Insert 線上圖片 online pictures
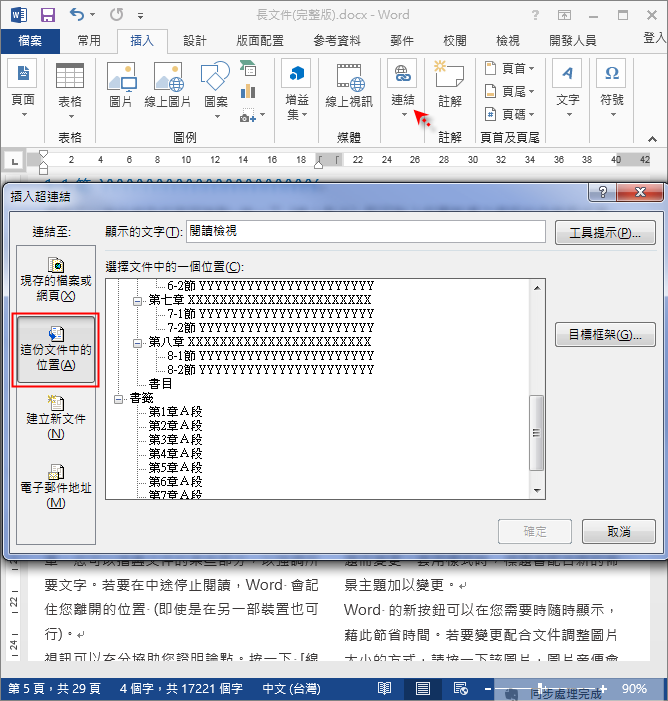Screen dimensions: 668x701 [x=168, y=85]
